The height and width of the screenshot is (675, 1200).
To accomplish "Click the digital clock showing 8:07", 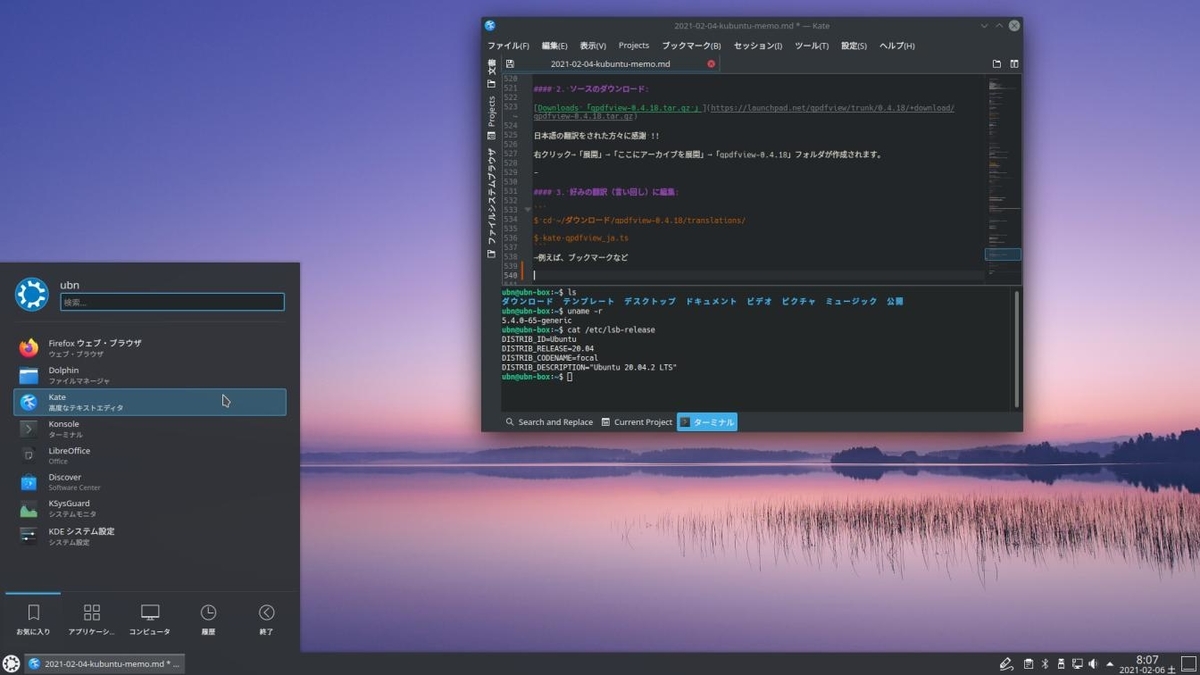I will click(x=1147, y=664).
